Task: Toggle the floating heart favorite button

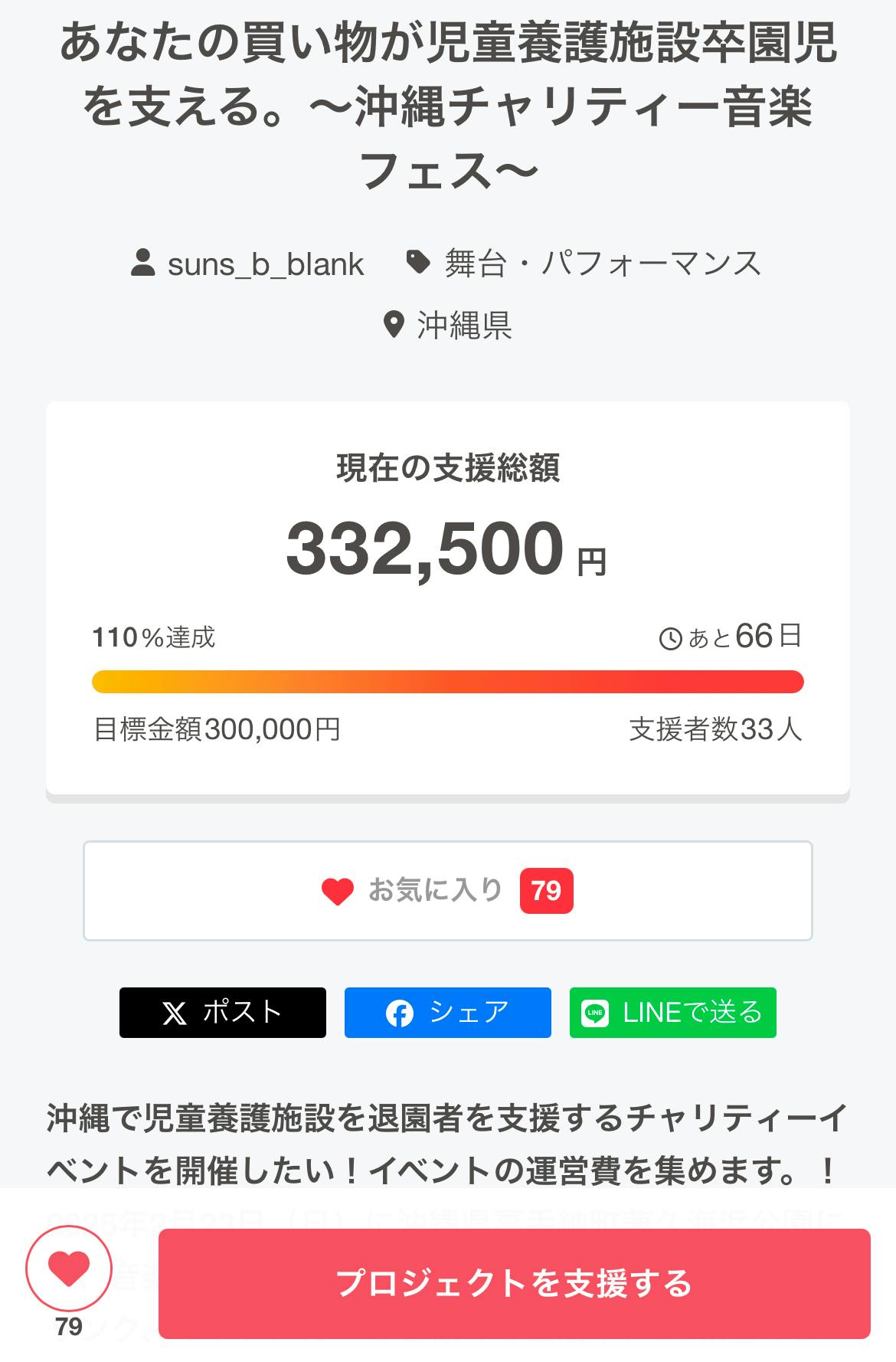Action: (x=69, y=1269)
